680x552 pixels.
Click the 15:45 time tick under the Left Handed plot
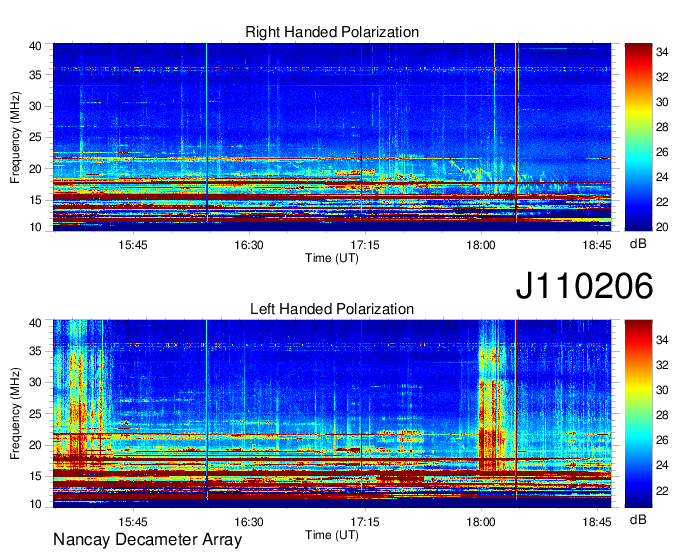(133, 522)
